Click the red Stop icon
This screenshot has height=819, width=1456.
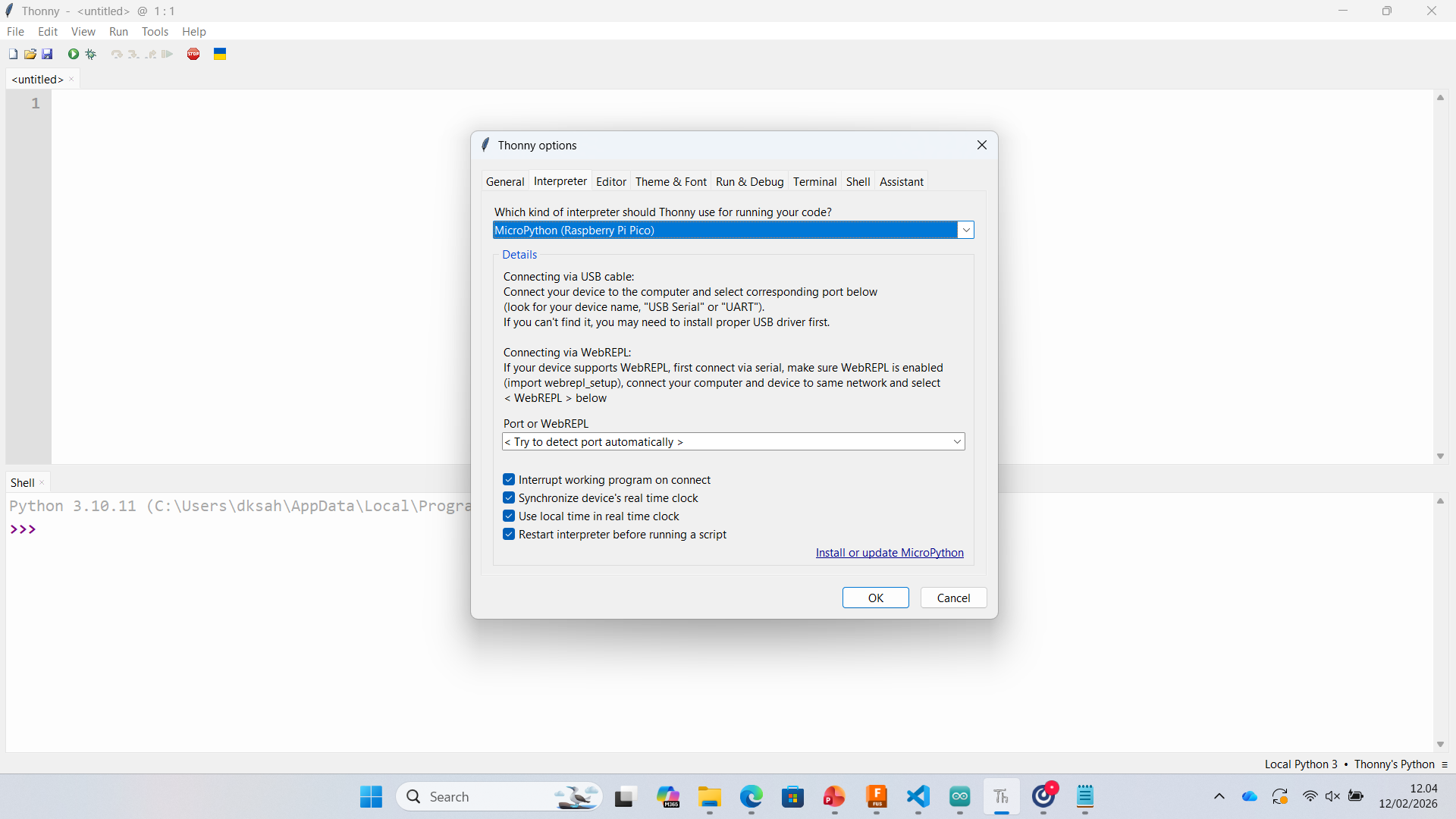[x=193, y=54]
